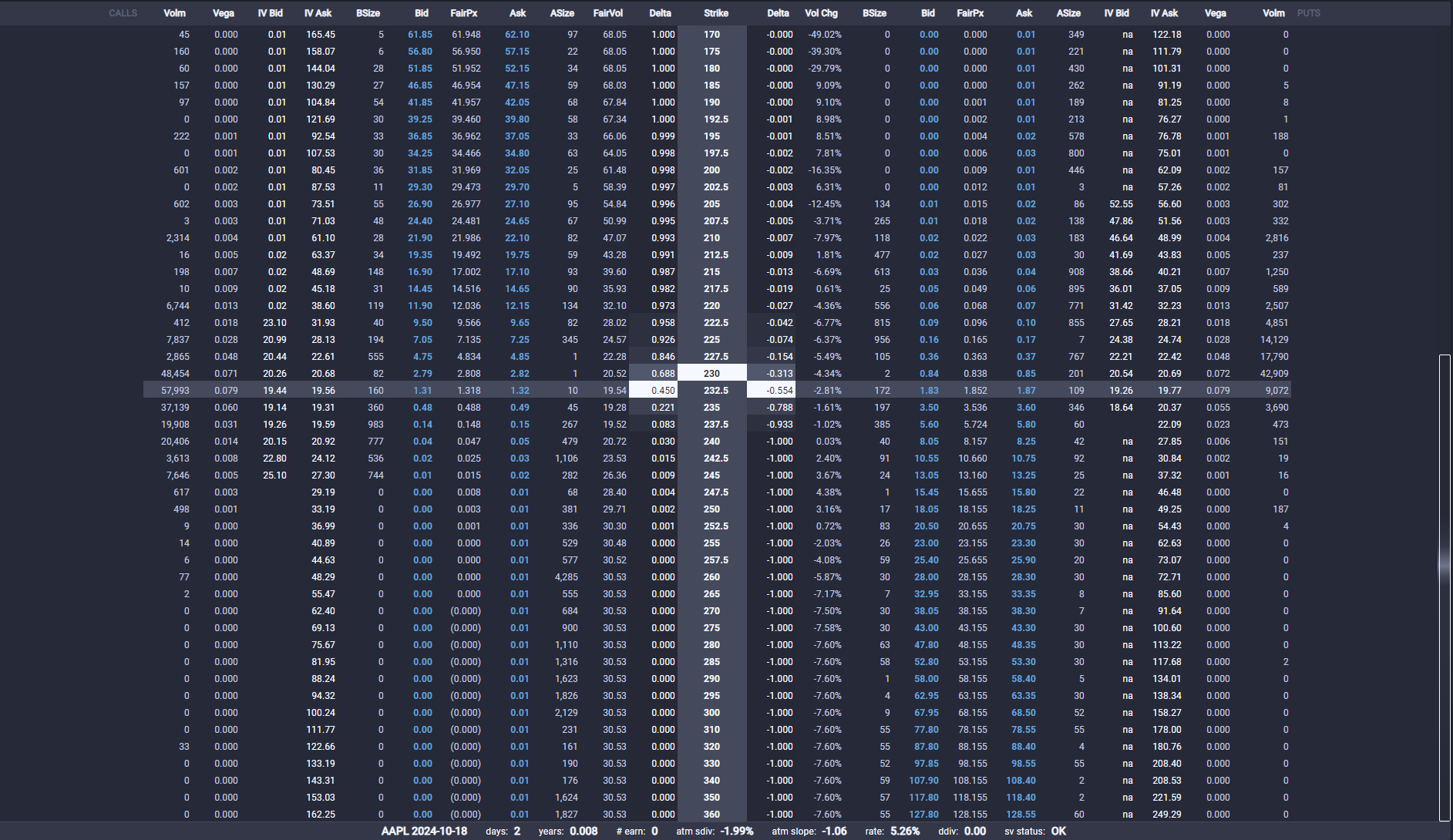Screen dimensions: 1453x840
Task: Click the calls-side ASize header
Action: [562, 13]
